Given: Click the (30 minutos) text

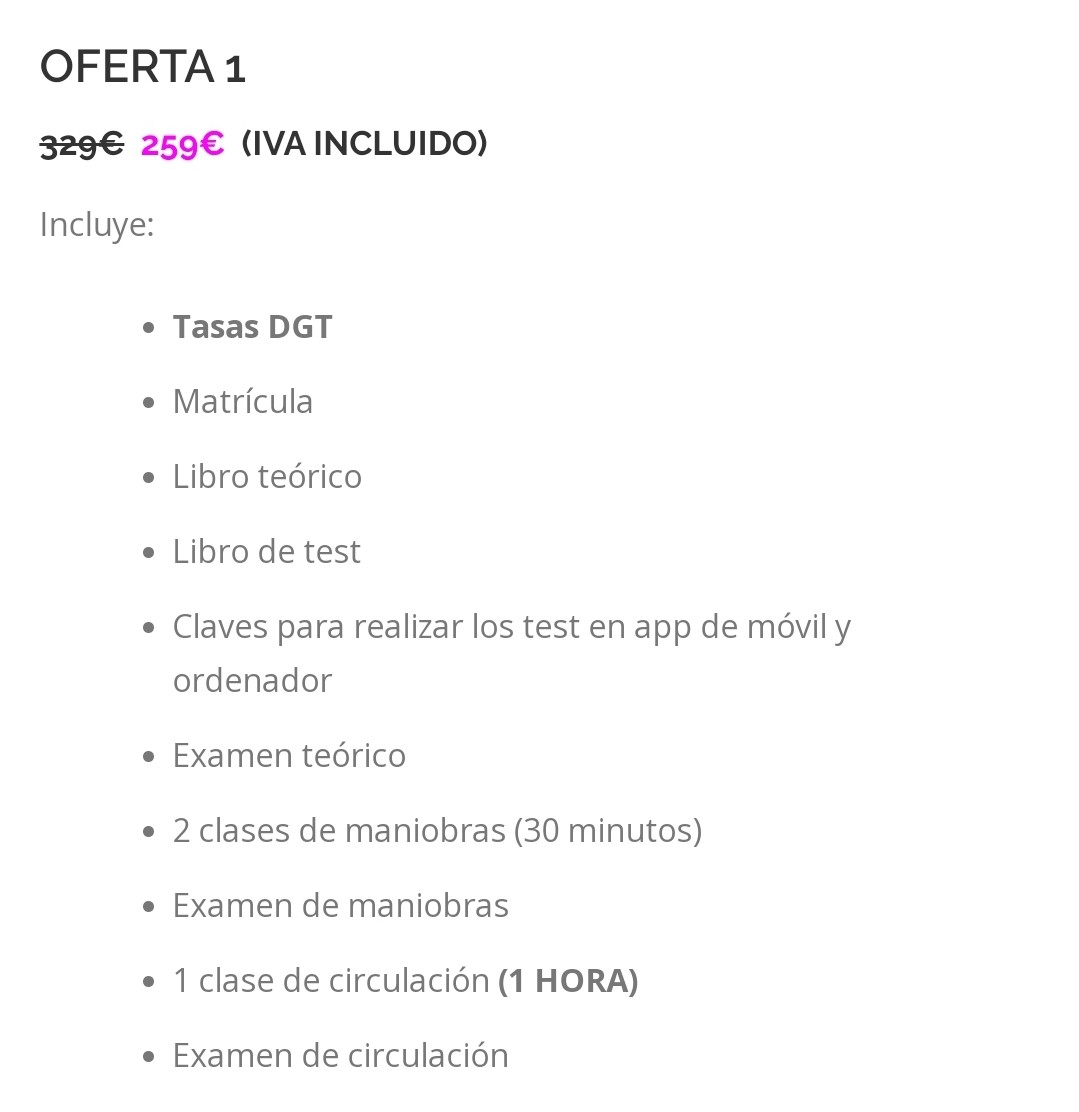Looking at the screenshot, I should point(608,830).
